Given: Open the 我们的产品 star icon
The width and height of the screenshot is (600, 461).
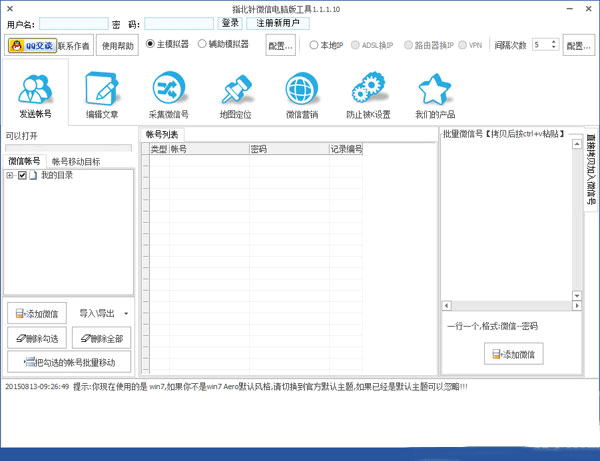Looking at the screenshot, I should [435, 89].
